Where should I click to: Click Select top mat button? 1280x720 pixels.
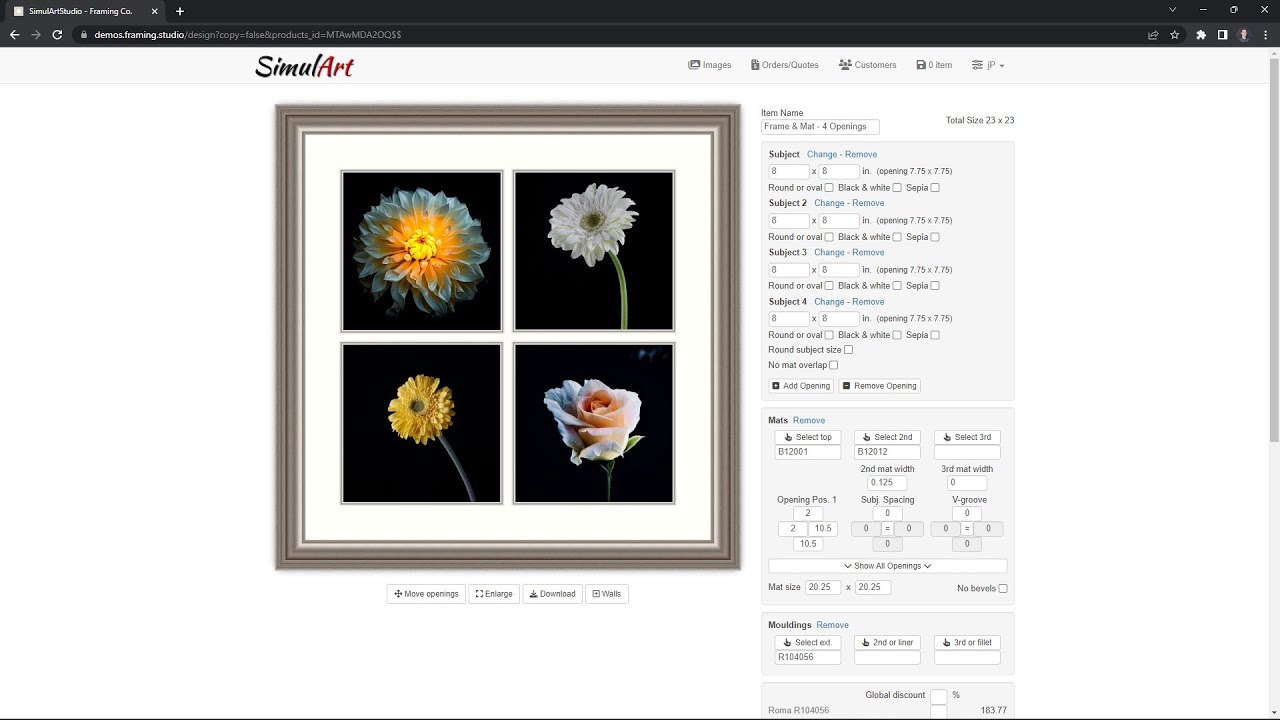808,437
